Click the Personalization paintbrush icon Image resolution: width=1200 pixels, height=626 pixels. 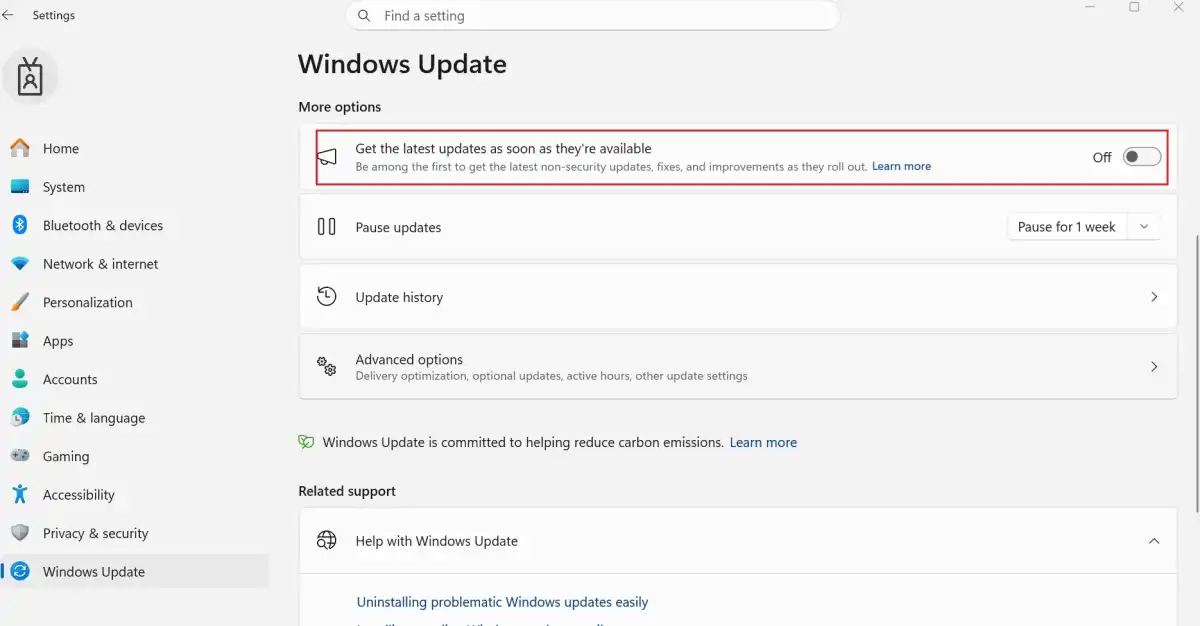(20, 302)
